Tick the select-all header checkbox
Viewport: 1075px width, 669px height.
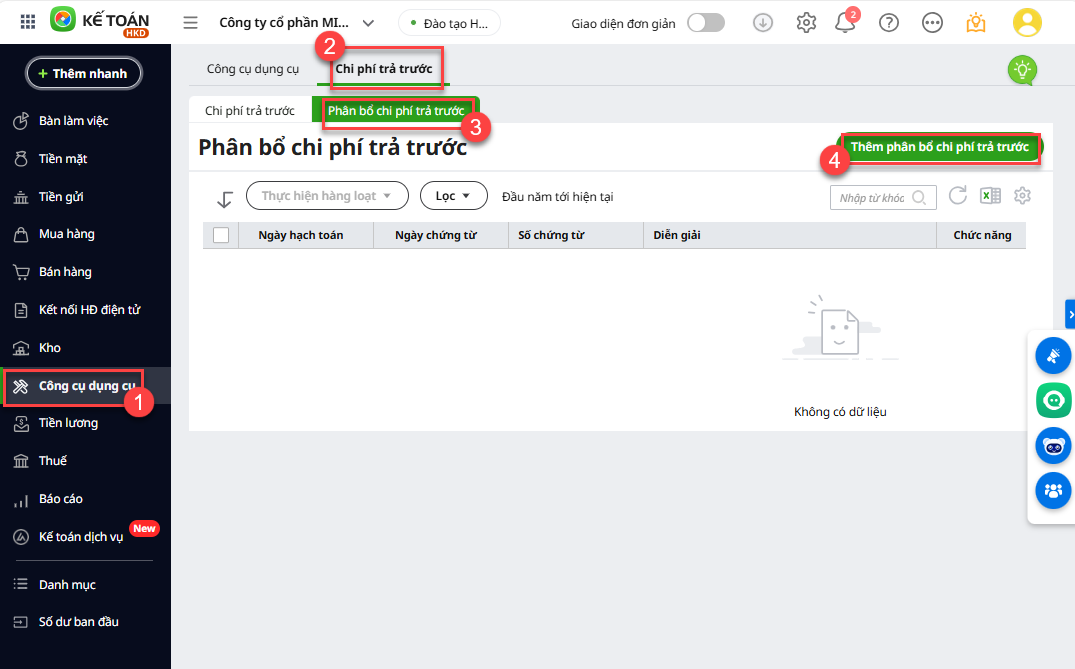click(x=221, y=235)
